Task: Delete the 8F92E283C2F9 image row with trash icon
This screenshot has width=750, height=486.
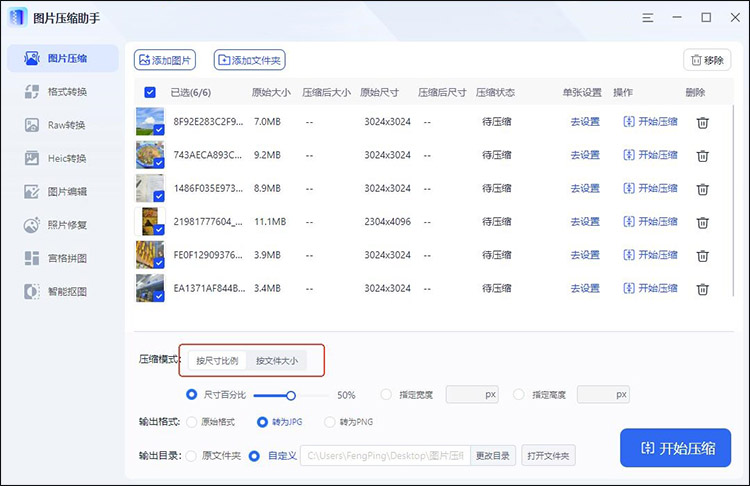Action: (x=703, y=122)
